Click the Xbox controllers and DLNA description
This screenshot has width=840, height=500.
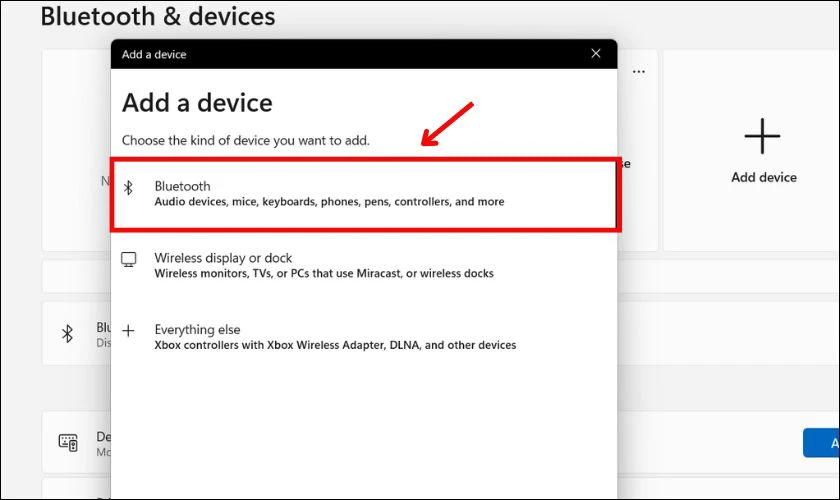335,345
